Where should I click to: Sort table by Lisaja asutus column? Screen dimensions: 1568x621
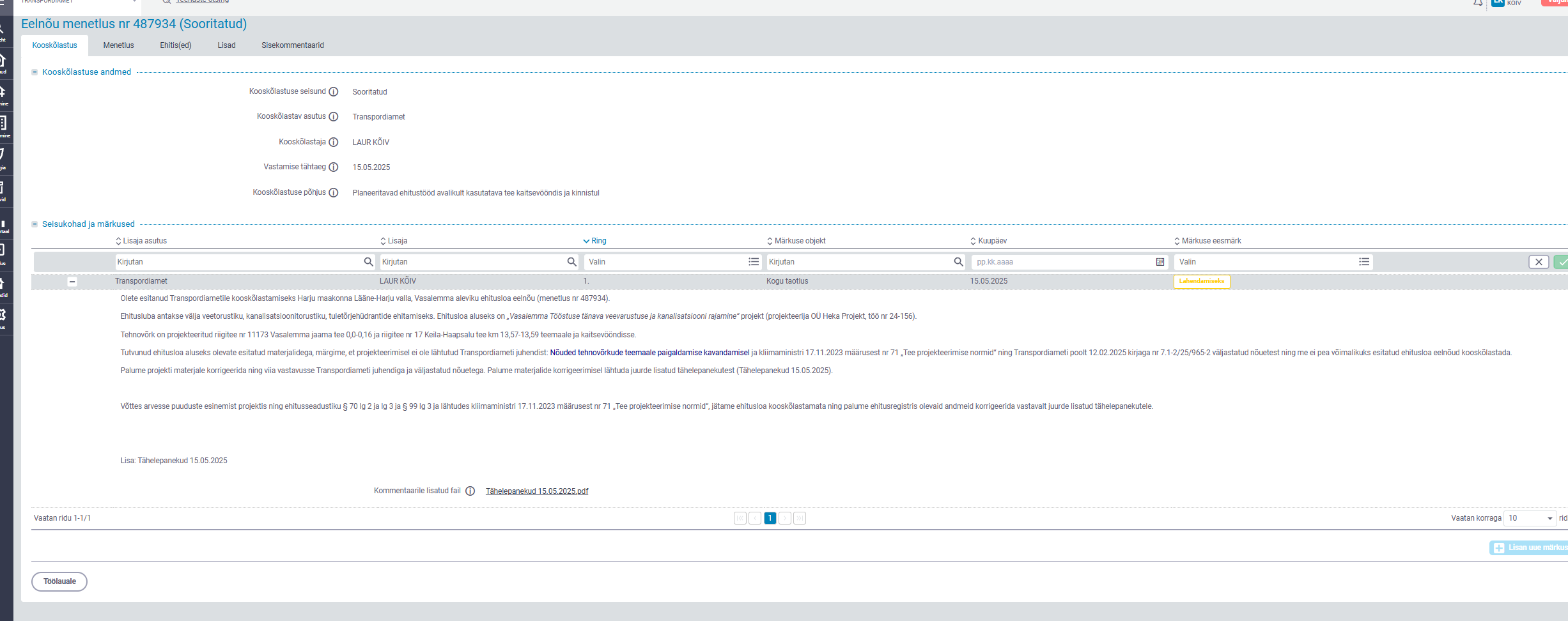coord(141,241)
